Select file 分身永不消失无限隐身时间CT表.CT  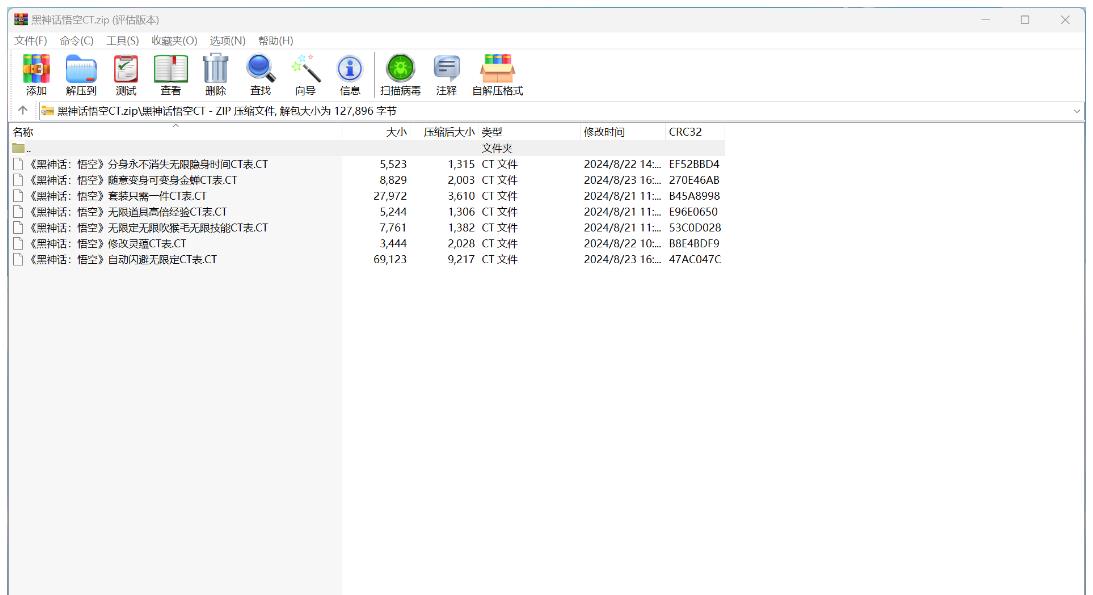click(148, 164)
